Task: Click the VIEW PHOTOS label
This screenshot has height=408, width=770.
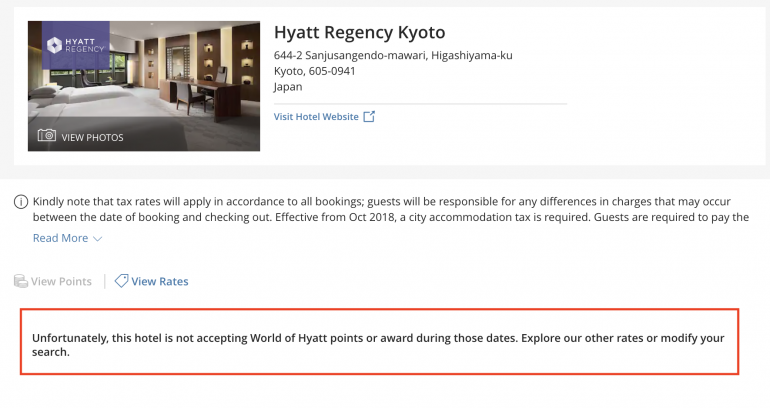Action: 92,137
